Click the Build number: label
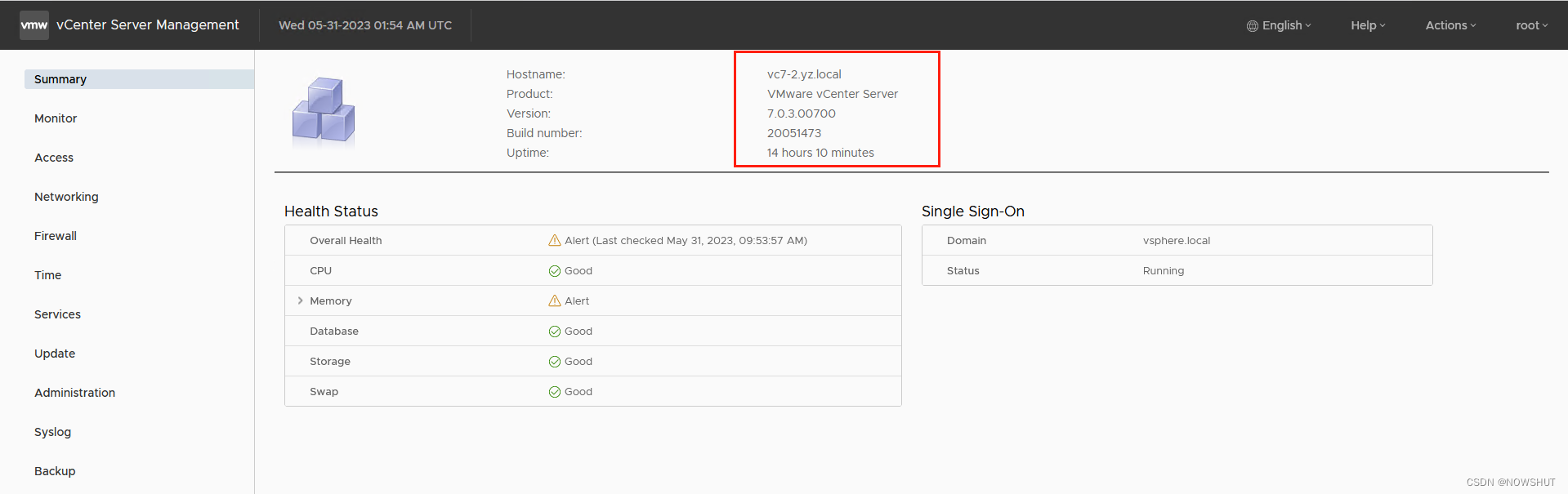 click(544, 133)
